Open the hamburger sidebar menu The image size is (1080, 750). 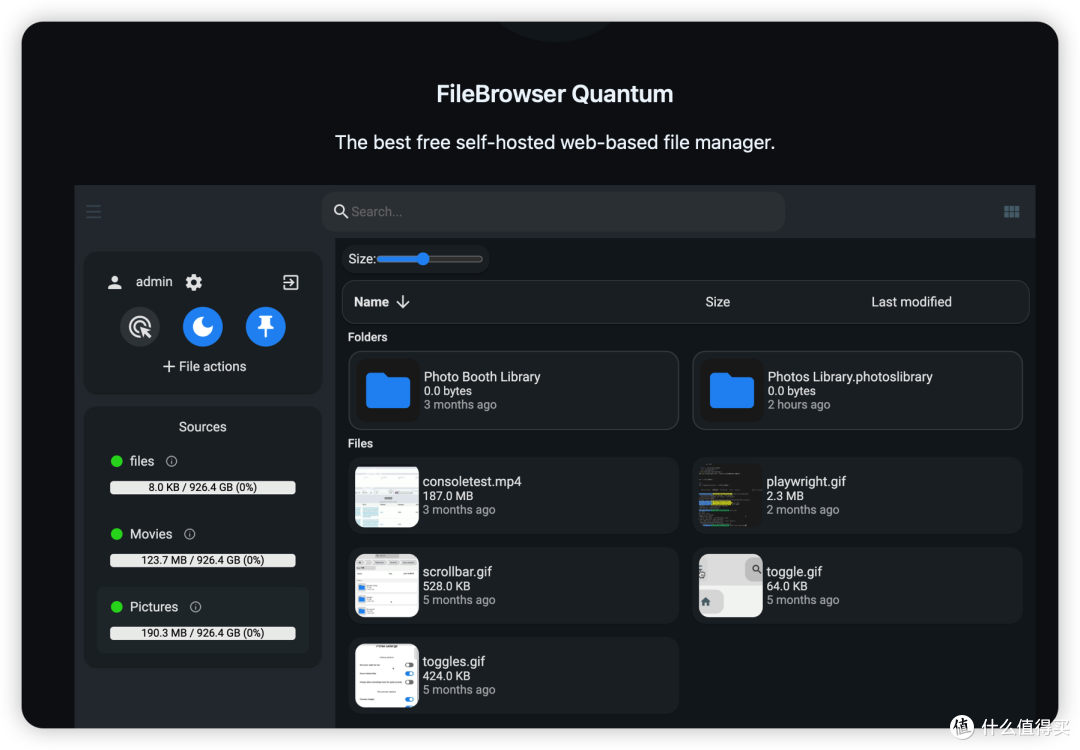[x=94, y=211]
